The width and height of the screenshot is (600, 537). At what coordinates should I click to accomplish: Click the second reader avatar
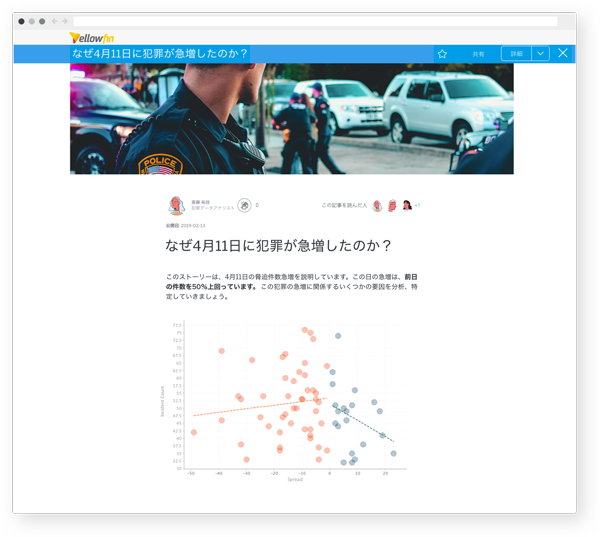(392, 206)
